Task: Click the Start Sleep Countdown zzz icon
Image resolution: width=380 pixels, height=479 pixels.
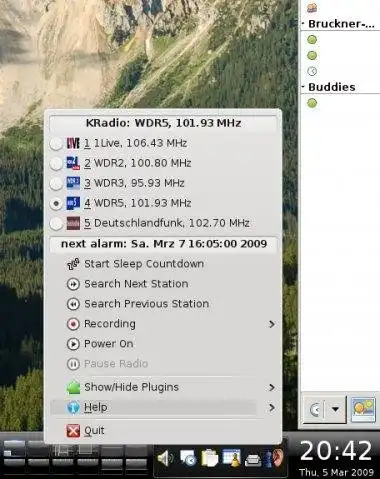Action: [x=73, y=264]
